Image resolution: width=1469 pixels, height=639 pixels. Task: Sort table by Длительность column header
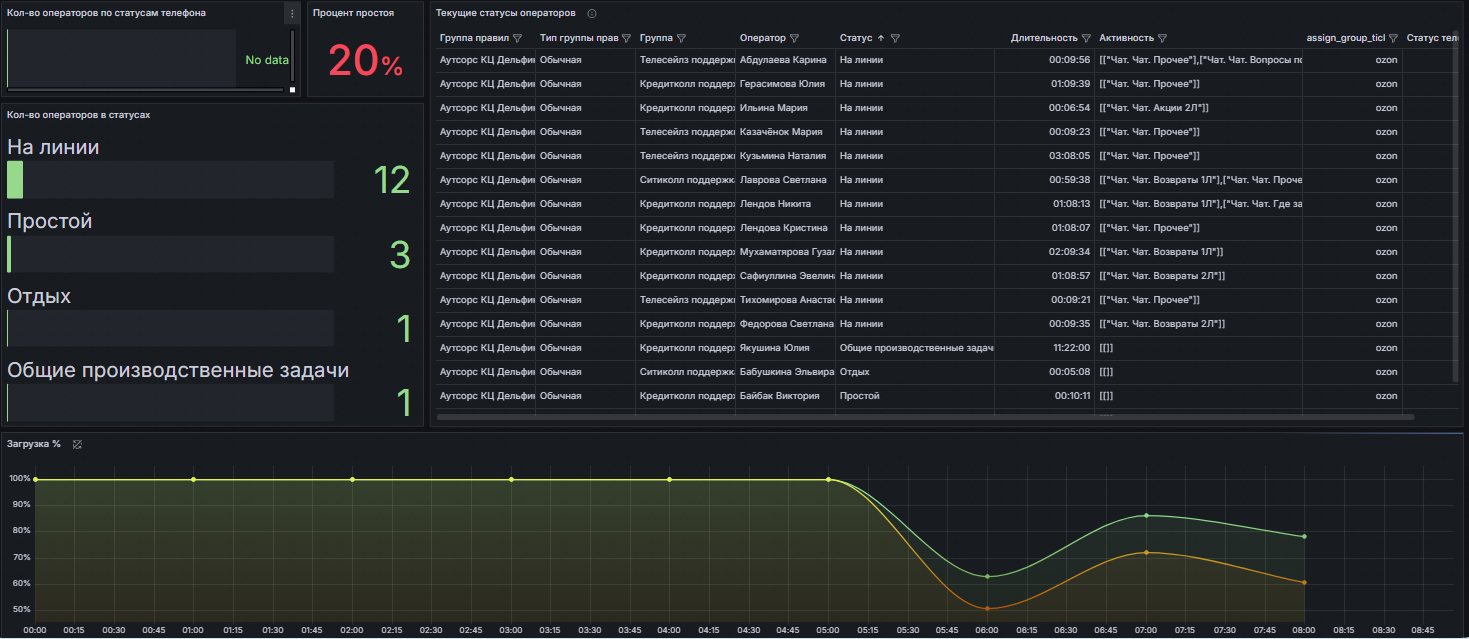point(1044,39)
